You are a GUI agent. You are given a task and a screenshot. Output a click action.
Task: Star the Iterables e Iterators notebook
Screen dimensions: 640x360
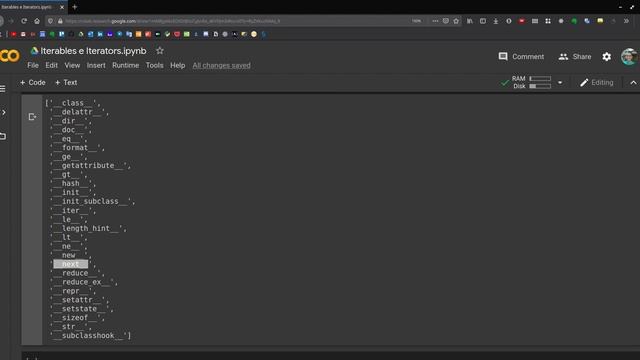tap(160, 51)
